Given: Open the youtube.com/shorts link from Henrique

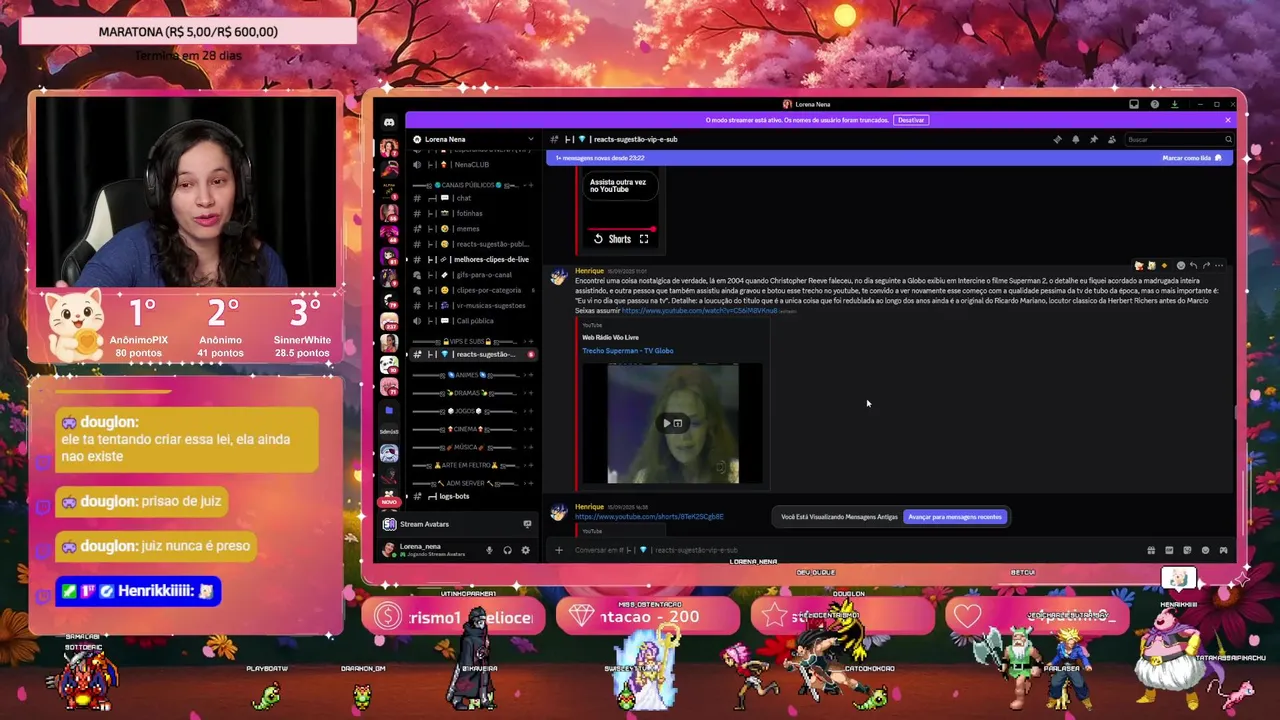Looking at the screenshot, I should click(649, 517).
